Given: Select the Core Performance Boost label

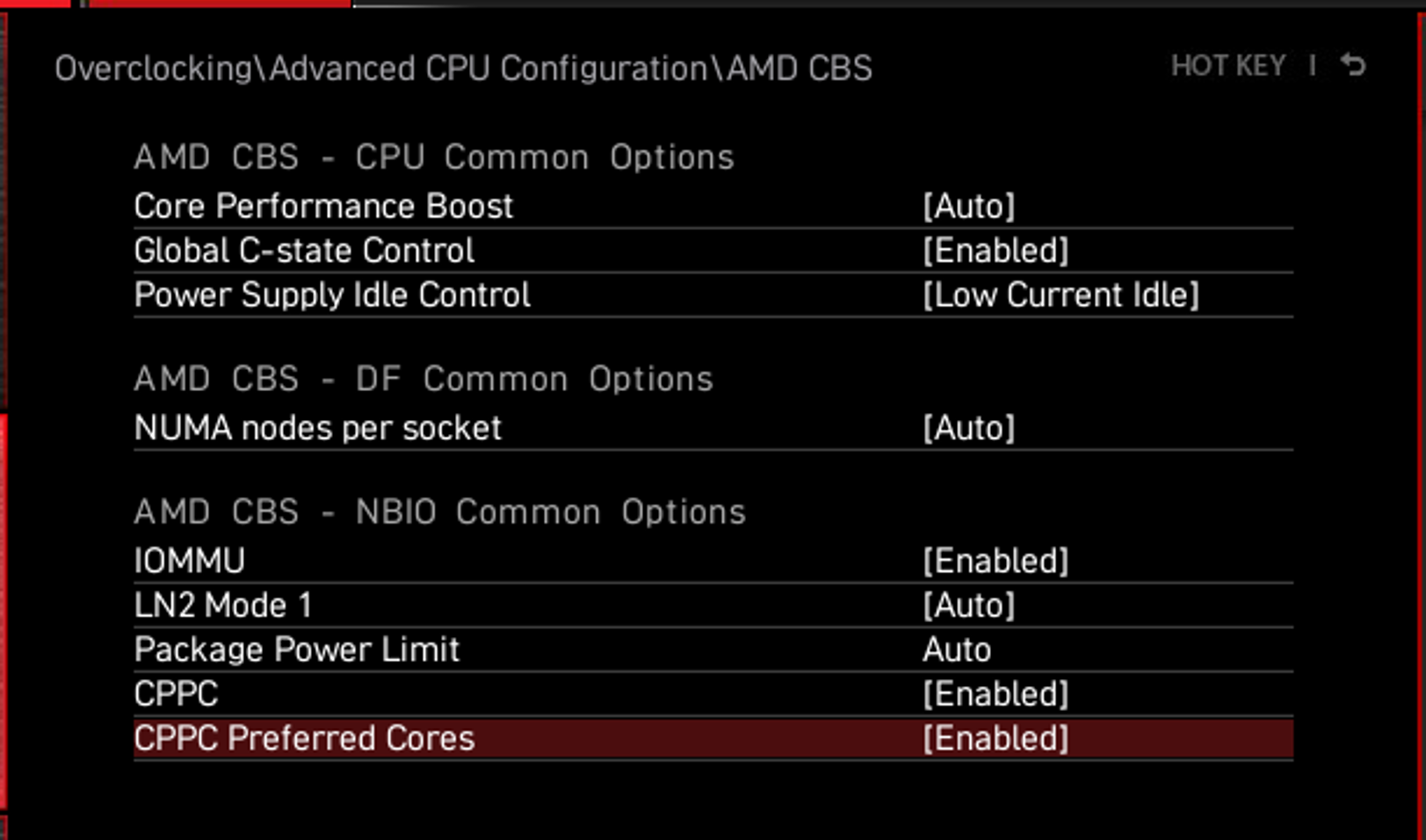Looking at the screenshot, I should 323,206.
